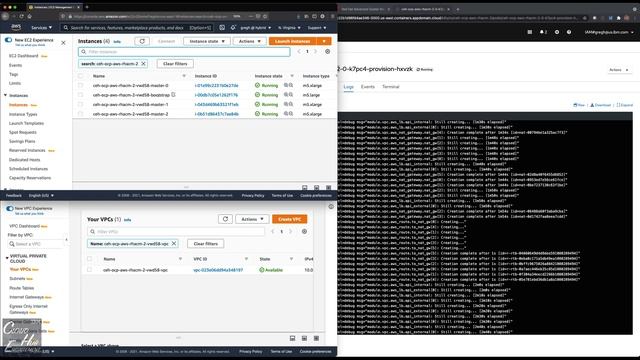Open Subnets in VPC sidebar
This screenshot has height=360, width=640.
pos(17,278)
